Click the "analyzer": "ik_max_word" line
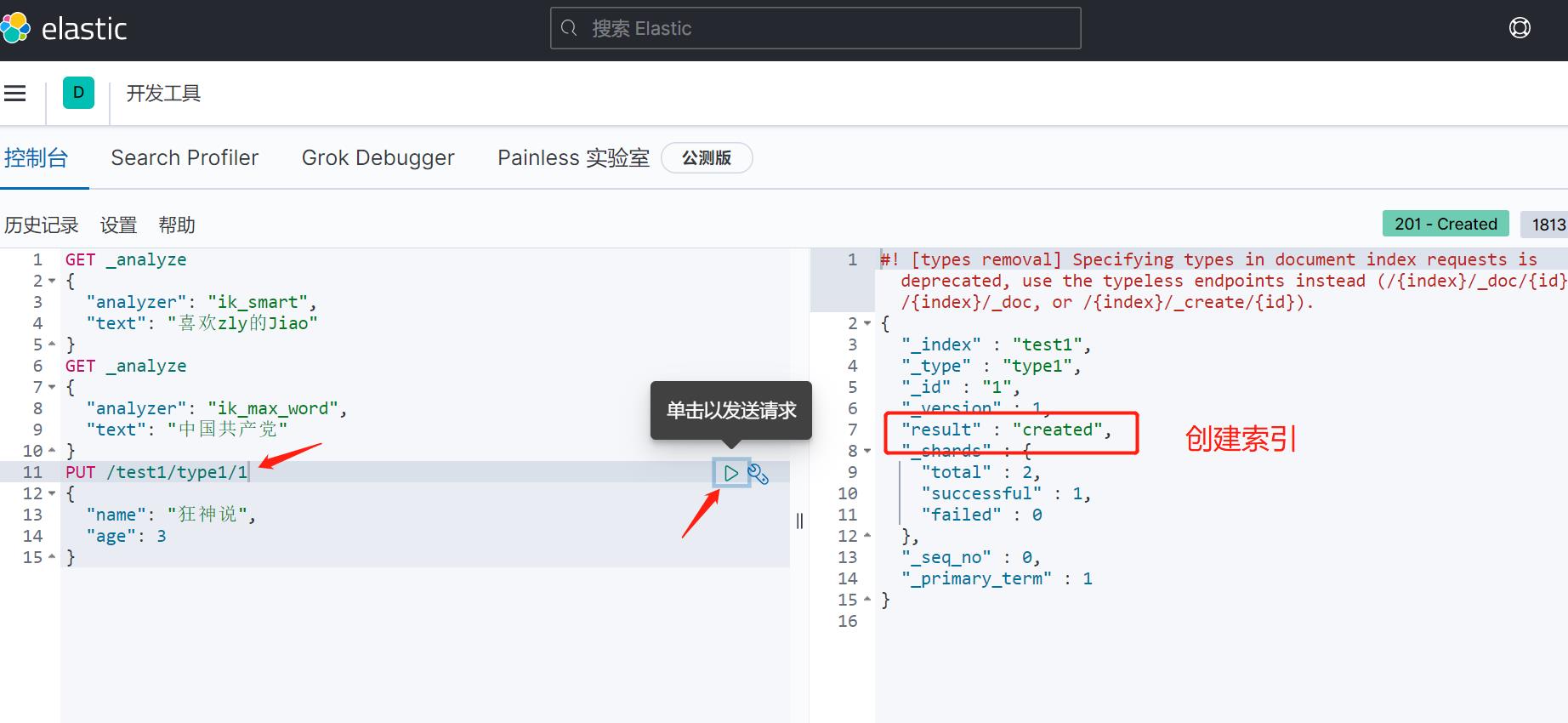Screen dimensions: 1568x723 pos(217,408)
